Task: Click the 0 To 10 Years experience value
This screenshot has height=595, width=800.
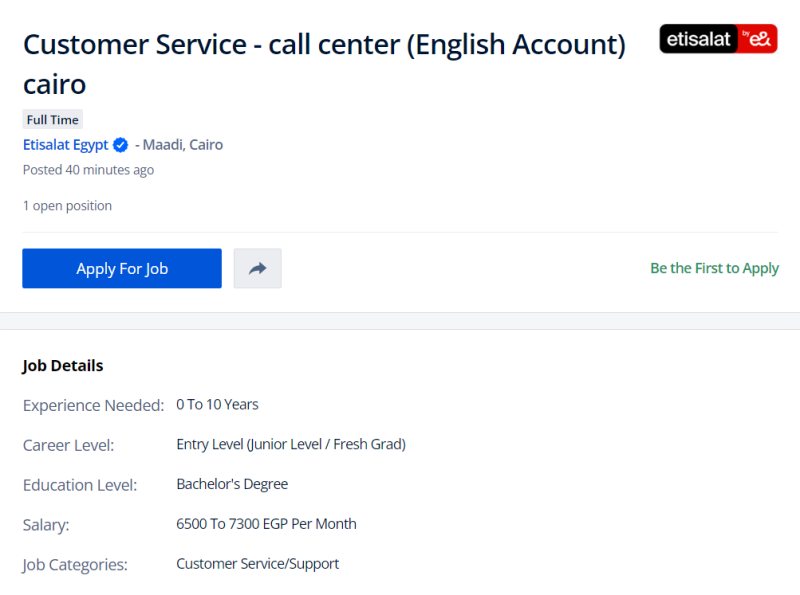Action: pos(217,405)
